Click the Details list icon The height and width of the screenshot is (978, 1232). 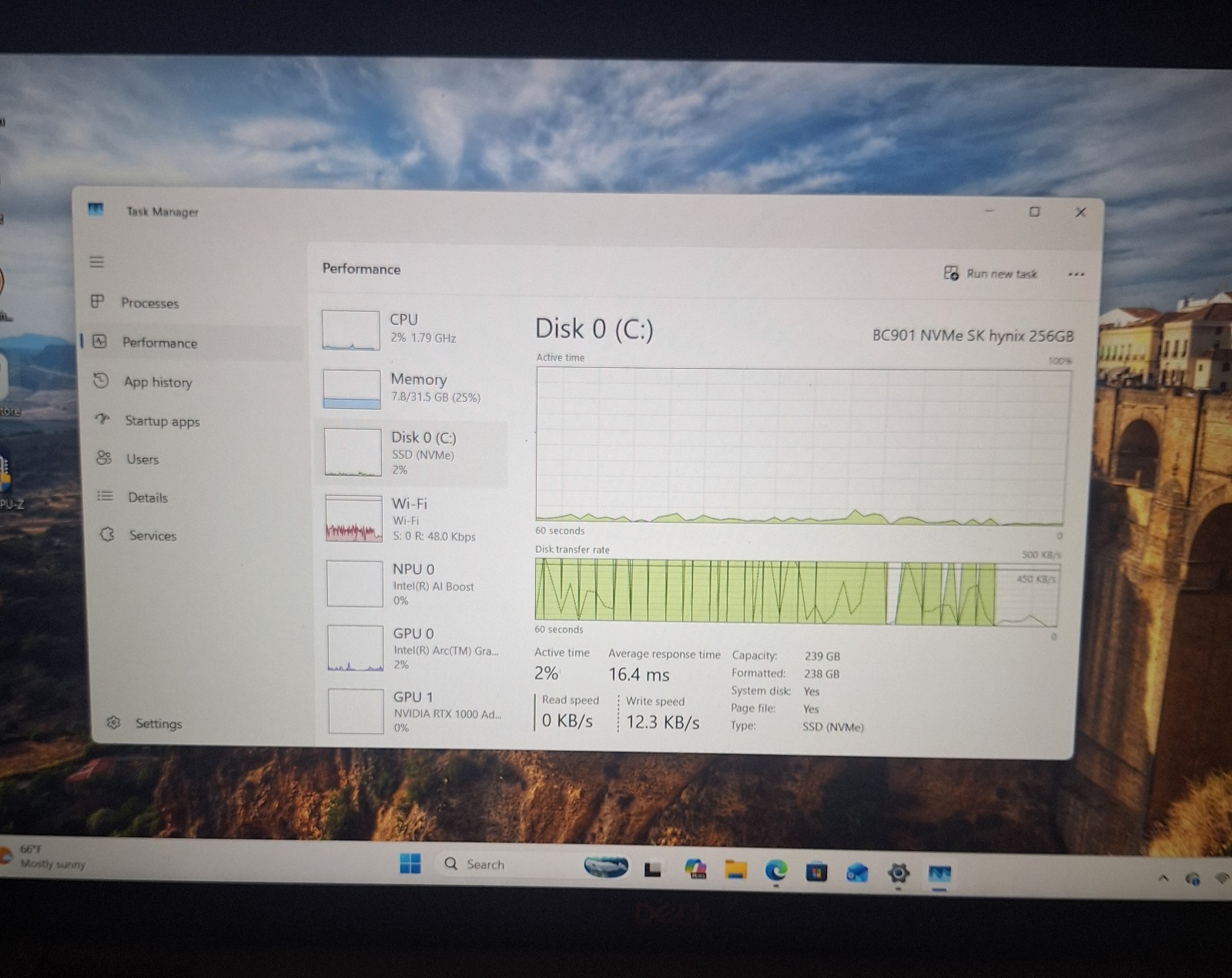[x=105, y=496]
